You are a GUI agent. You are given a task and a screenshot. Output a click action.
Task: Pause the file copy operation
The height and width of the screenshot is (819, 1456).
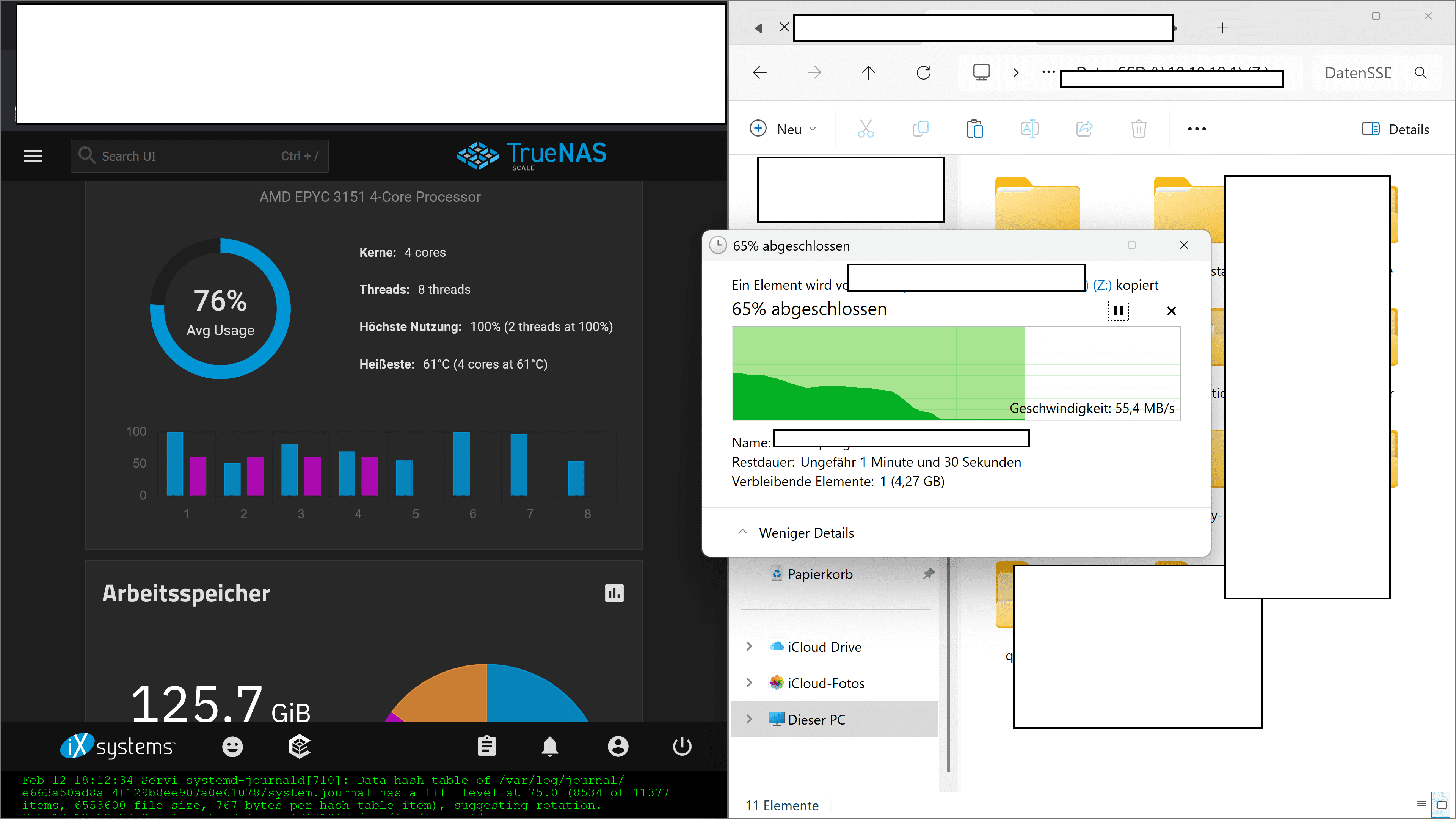pos(1118,311)
